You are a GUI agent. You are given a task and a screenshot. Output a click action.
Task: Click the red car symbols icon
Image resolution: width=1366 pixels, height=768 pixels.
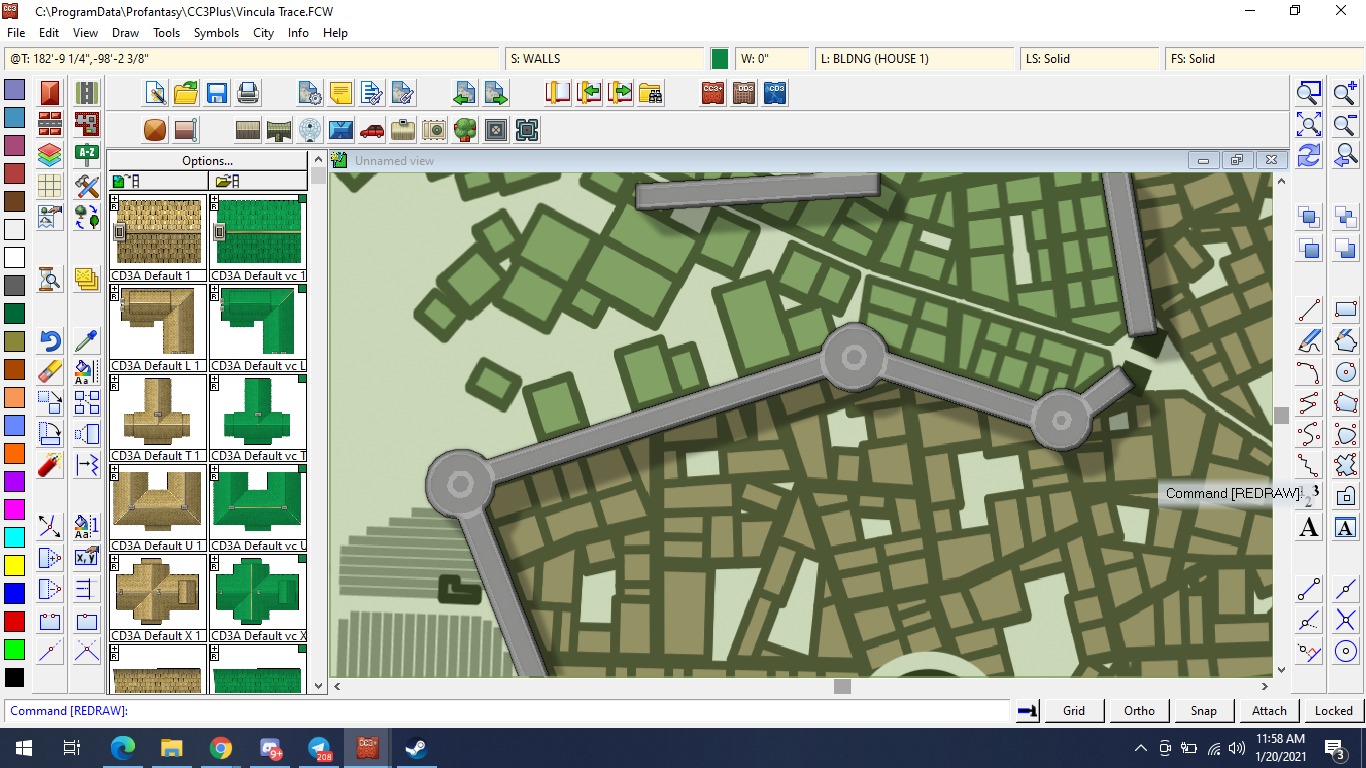click(372, 130)
